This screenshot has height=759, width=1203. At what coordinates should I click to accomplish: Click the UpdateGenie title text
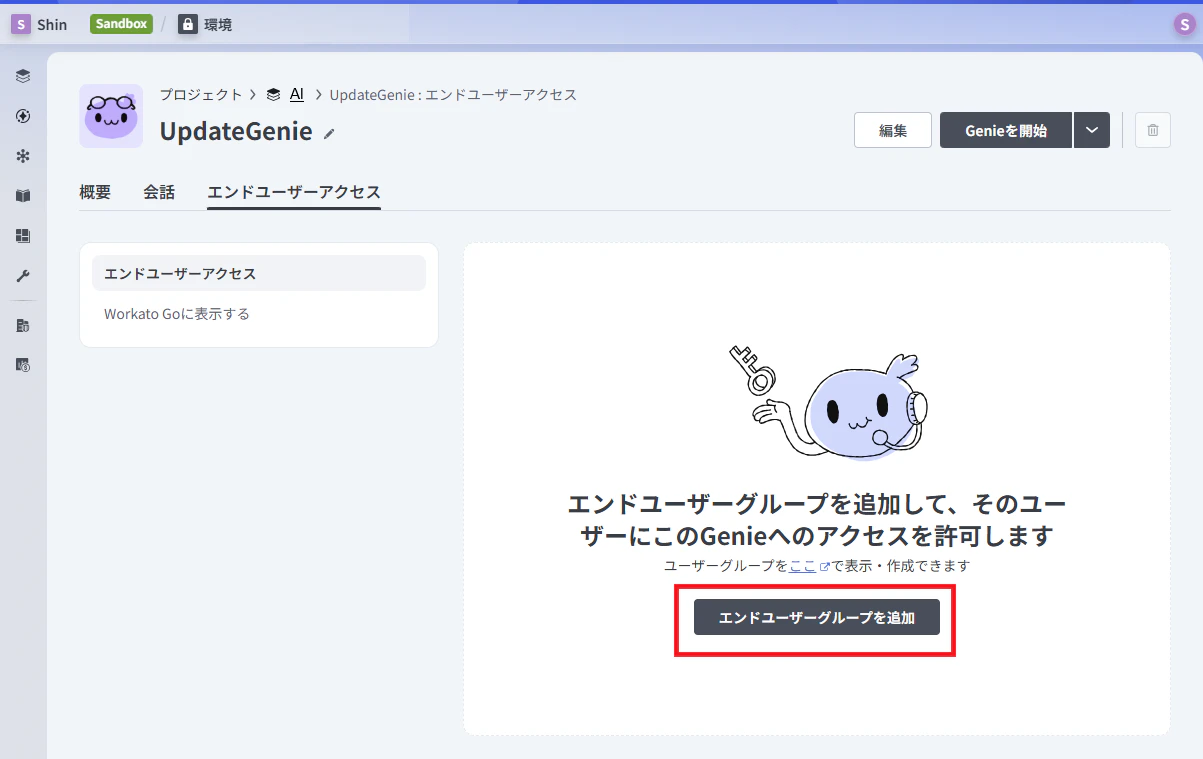[x=236, y=131]
